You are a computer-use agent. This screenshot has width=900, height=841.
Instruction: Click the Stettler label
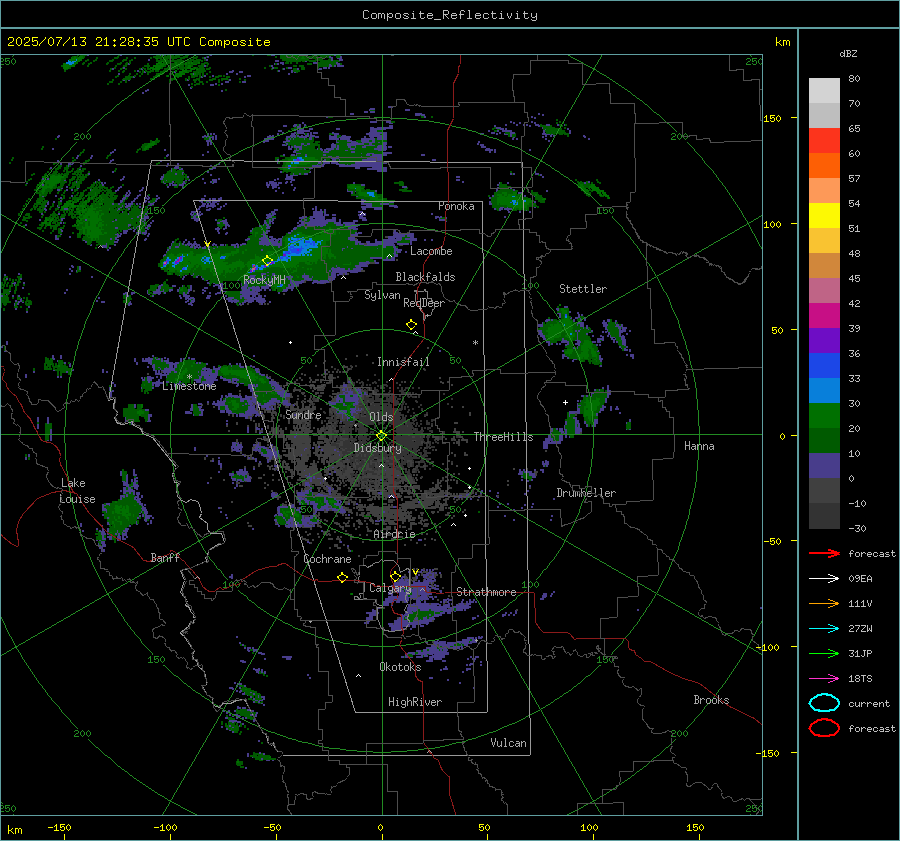pos(583,289)
